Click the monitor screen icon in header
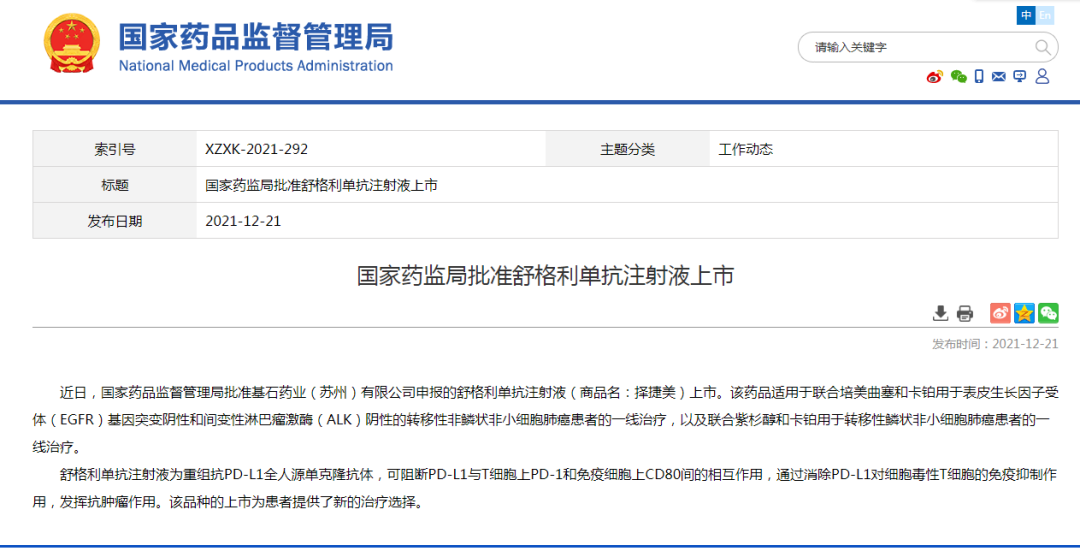1080x557 pixels. 1019,77
